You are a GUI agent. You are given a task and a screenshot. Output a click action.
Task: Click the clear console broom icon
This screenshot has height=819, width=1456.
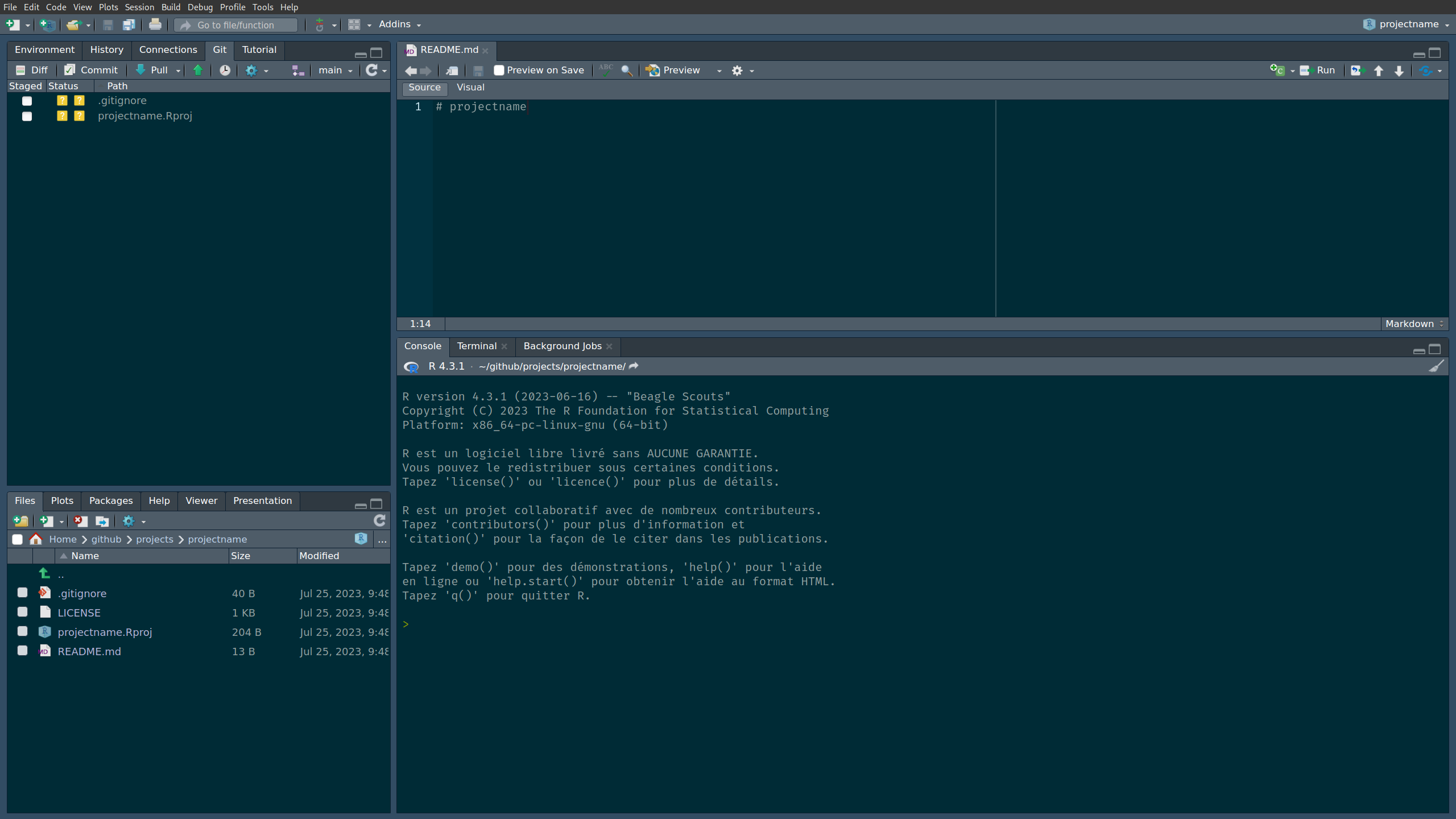(x=1436, y=366)
